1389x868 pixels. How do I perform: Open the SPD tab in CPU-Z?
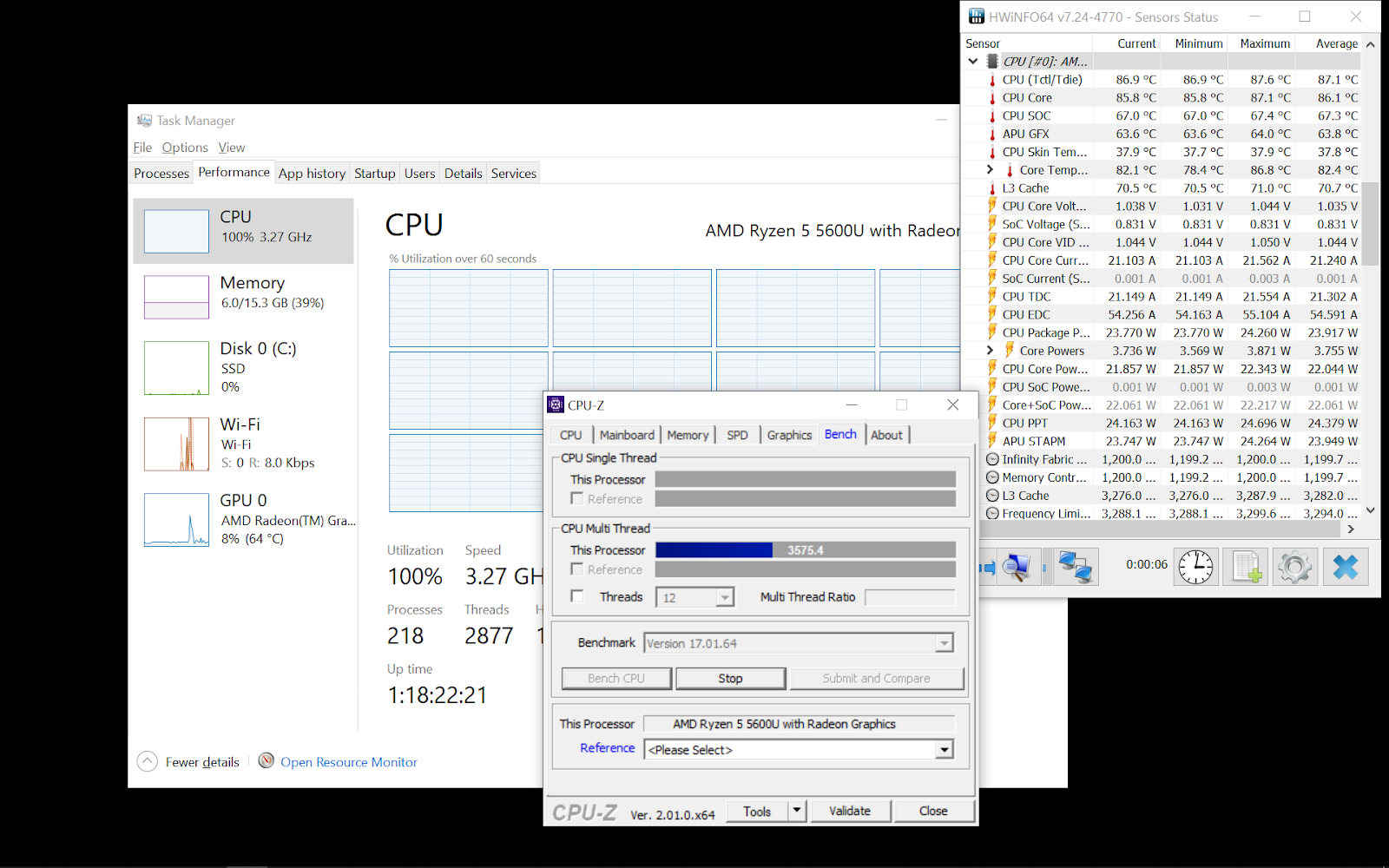737,435
